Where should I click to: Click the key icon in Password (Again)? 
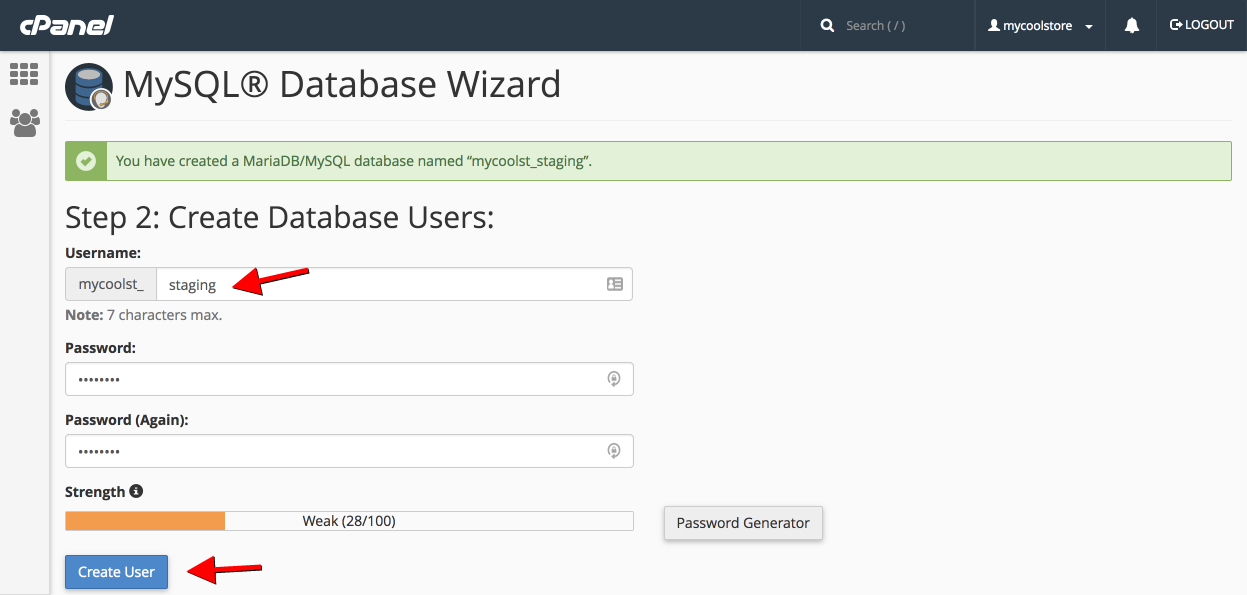click(614, 451)
